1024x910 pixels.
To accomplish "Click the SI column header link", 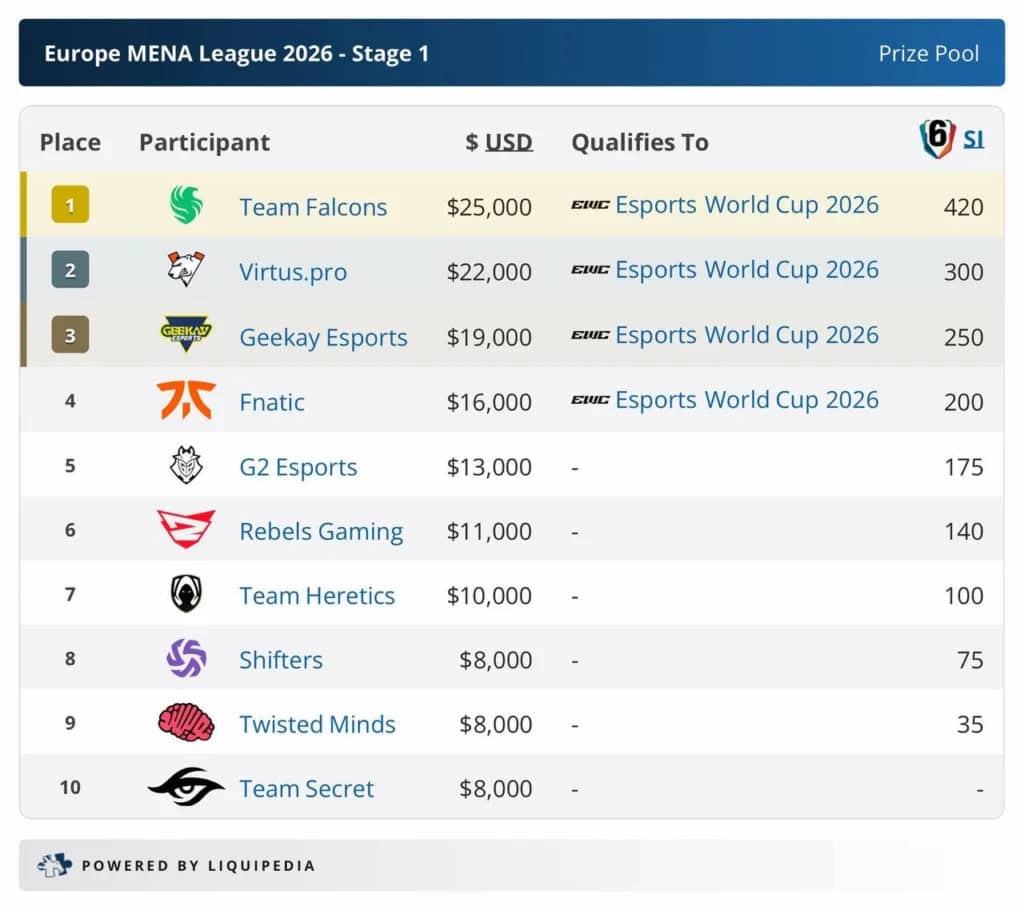I will tap(973, 139).
